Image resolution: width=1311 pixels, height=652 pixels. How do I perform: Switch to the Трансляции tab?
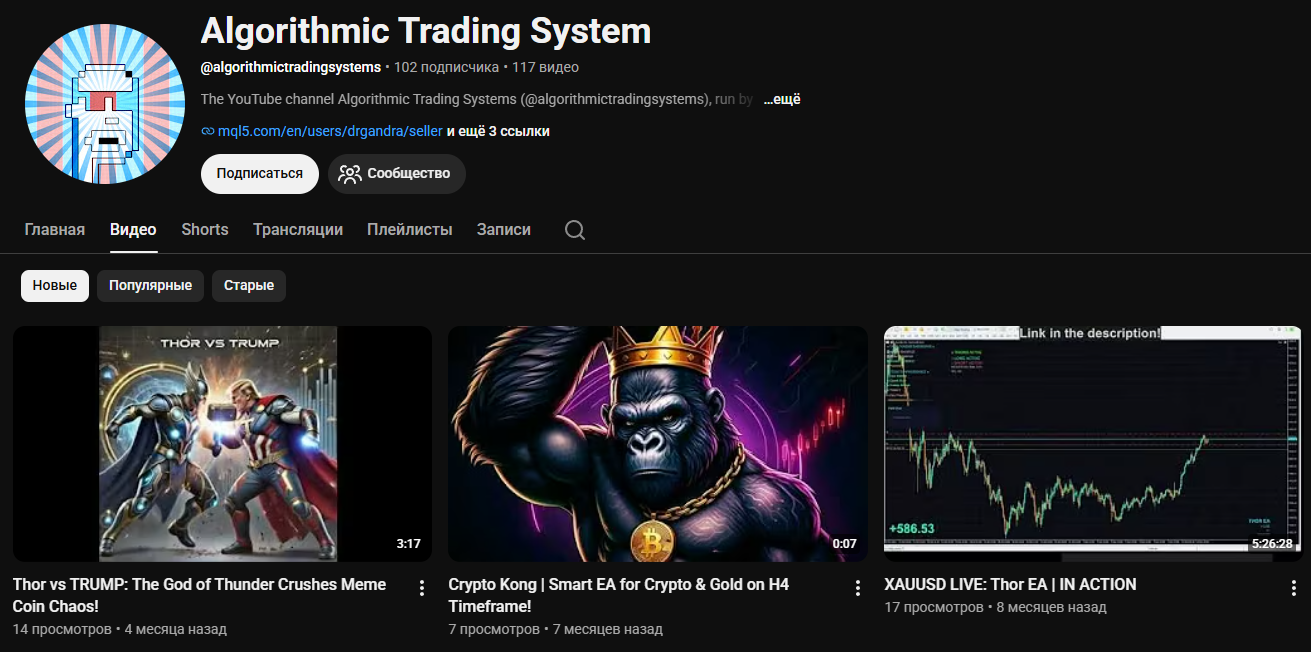tap(298, 230)
